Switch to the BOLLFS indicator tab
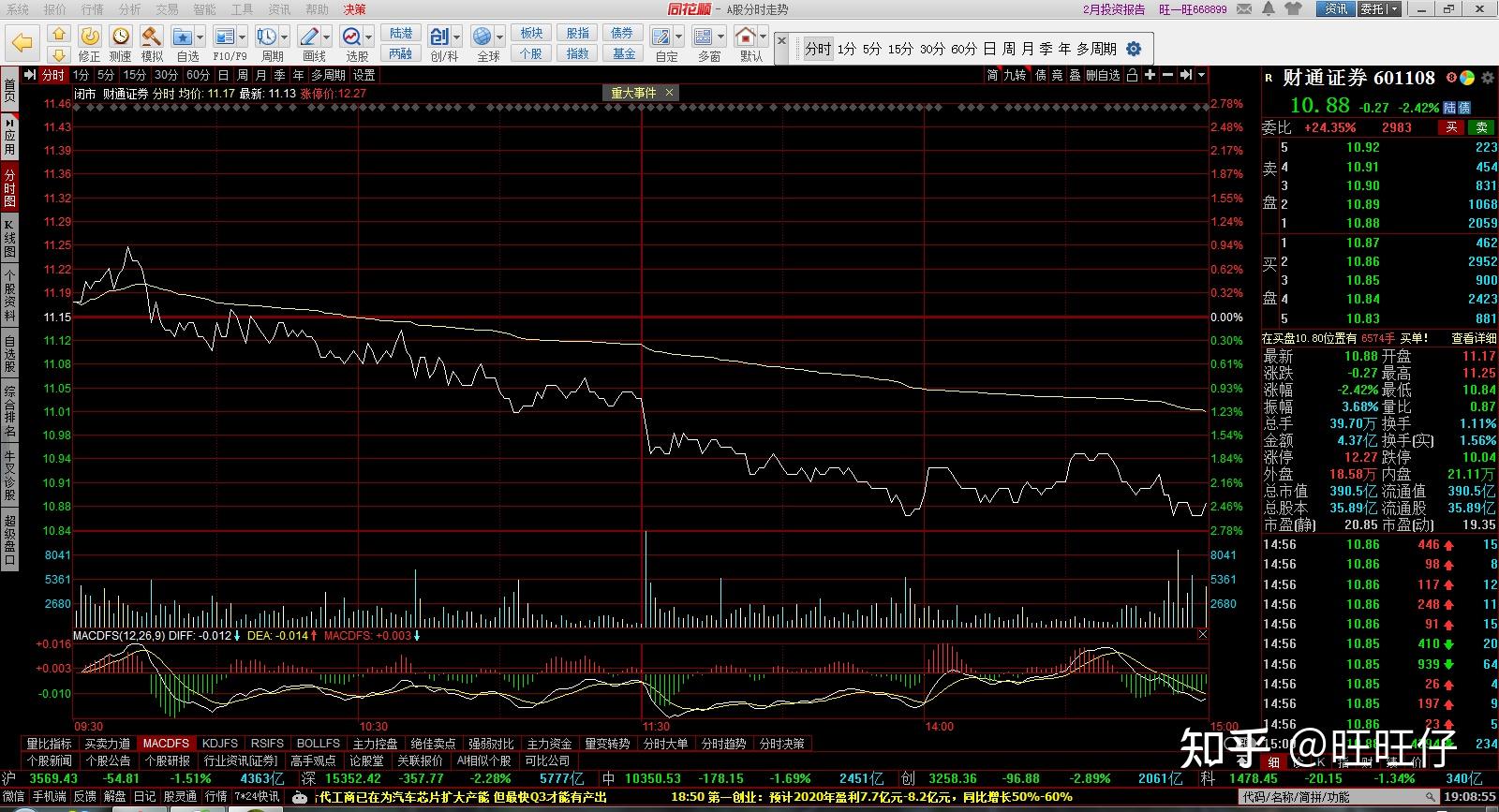Screen dimensions: 1499x812 [318, 743]
